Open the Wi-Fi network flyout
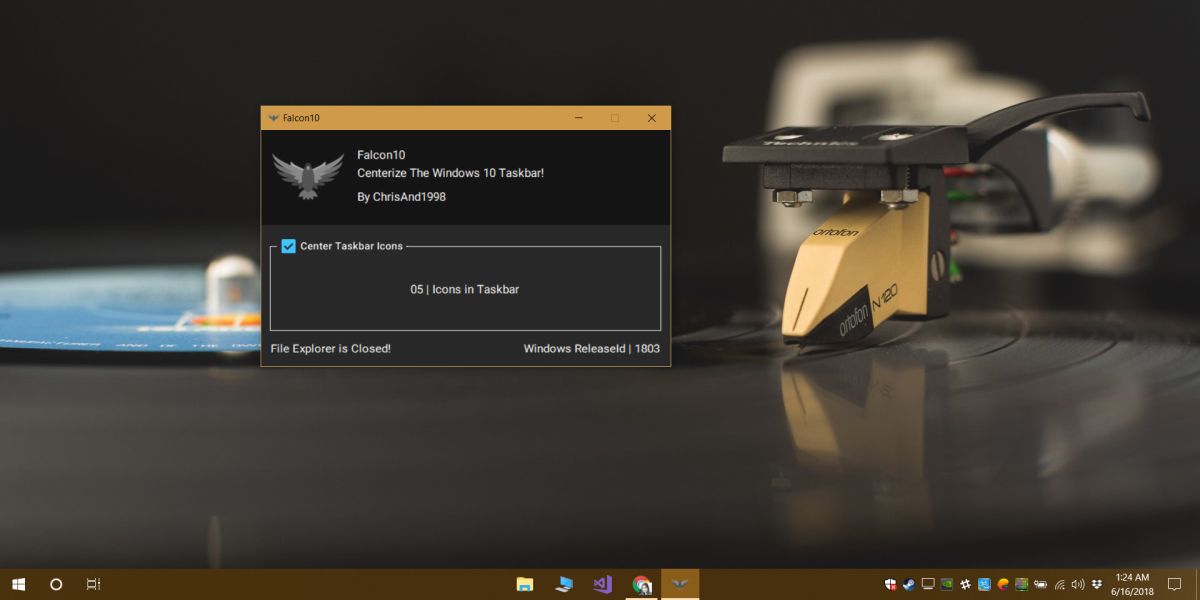The height and width of the screenshot is (600, 1200). click(x=1059, y=585)
